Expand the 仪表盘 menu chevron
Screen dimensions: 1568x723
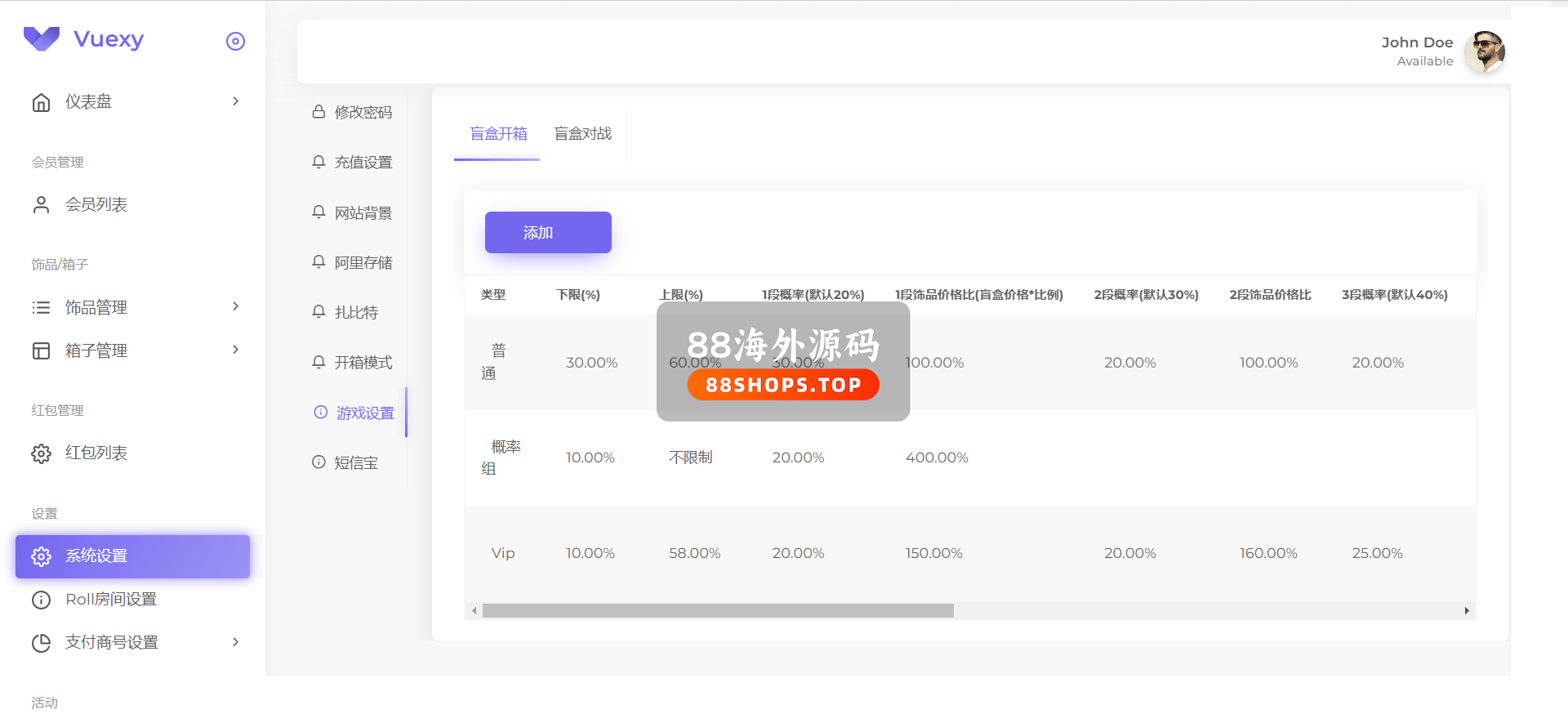235,101
